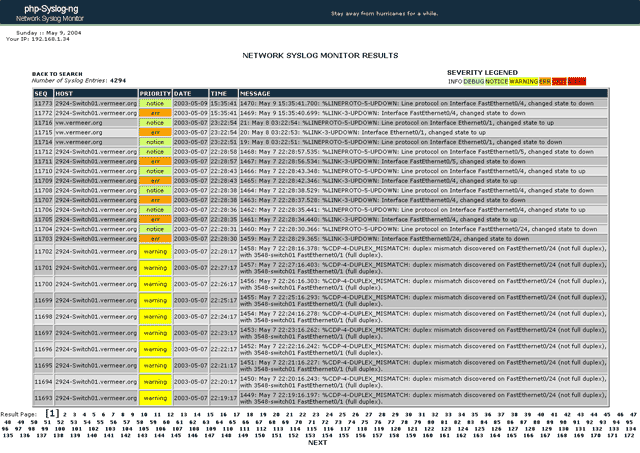Click notice priority in row 11714

155,142
